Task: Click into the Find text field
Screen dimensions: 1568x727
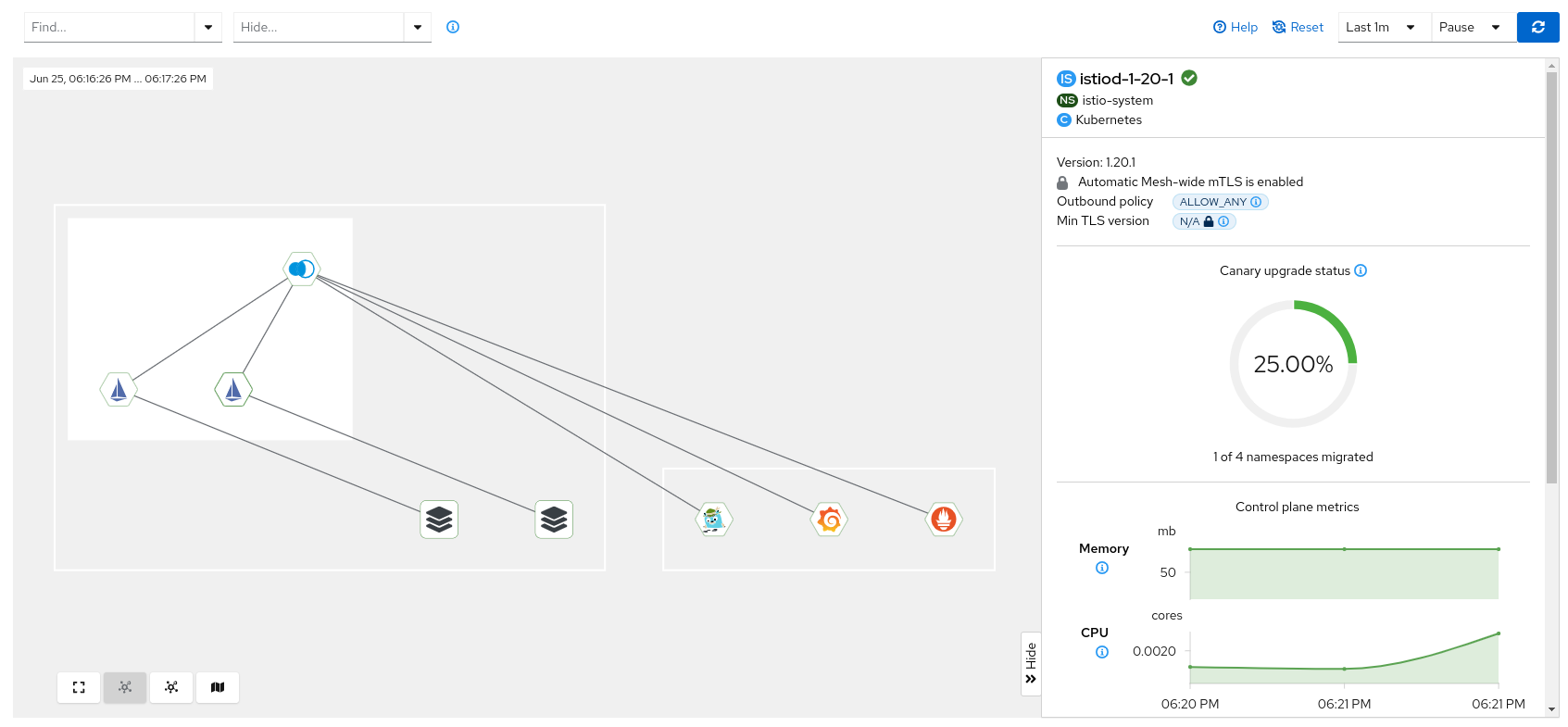Action: (x=108, y=27)
